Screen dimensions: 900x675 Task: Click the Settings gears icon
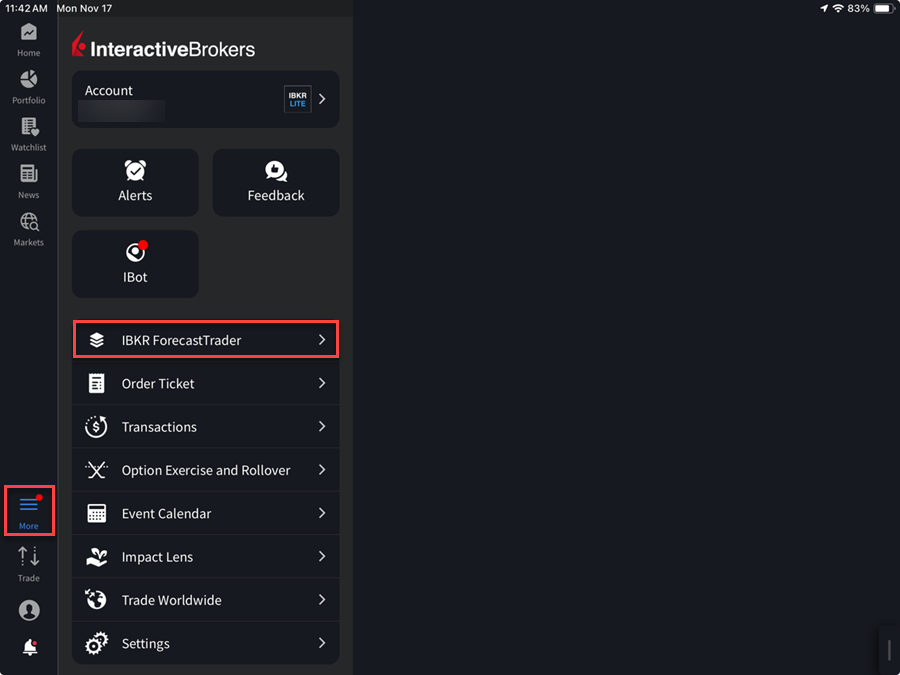pyautogui.click(x=96, y=643)
